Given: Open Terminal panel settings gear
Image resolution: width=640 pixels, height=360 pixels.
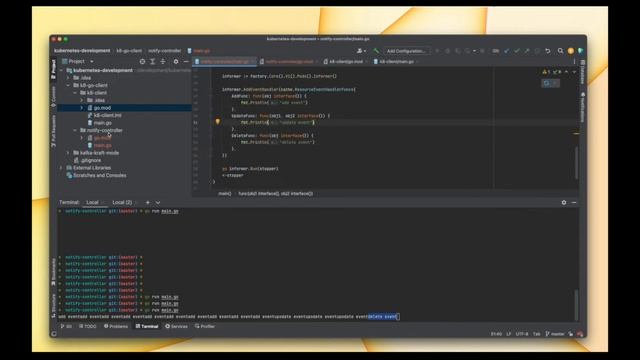Looking at the screenshot, I should 564,202.
